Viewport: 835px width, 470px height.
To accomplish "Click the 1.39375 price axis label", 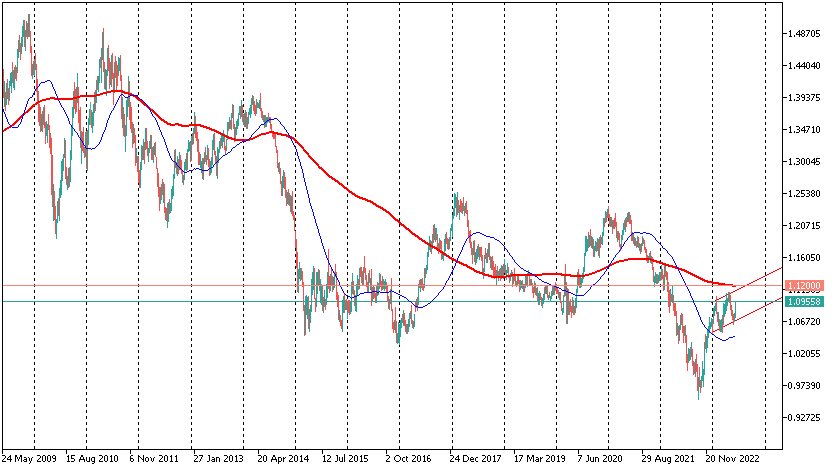I will click(x=803, y=98).
